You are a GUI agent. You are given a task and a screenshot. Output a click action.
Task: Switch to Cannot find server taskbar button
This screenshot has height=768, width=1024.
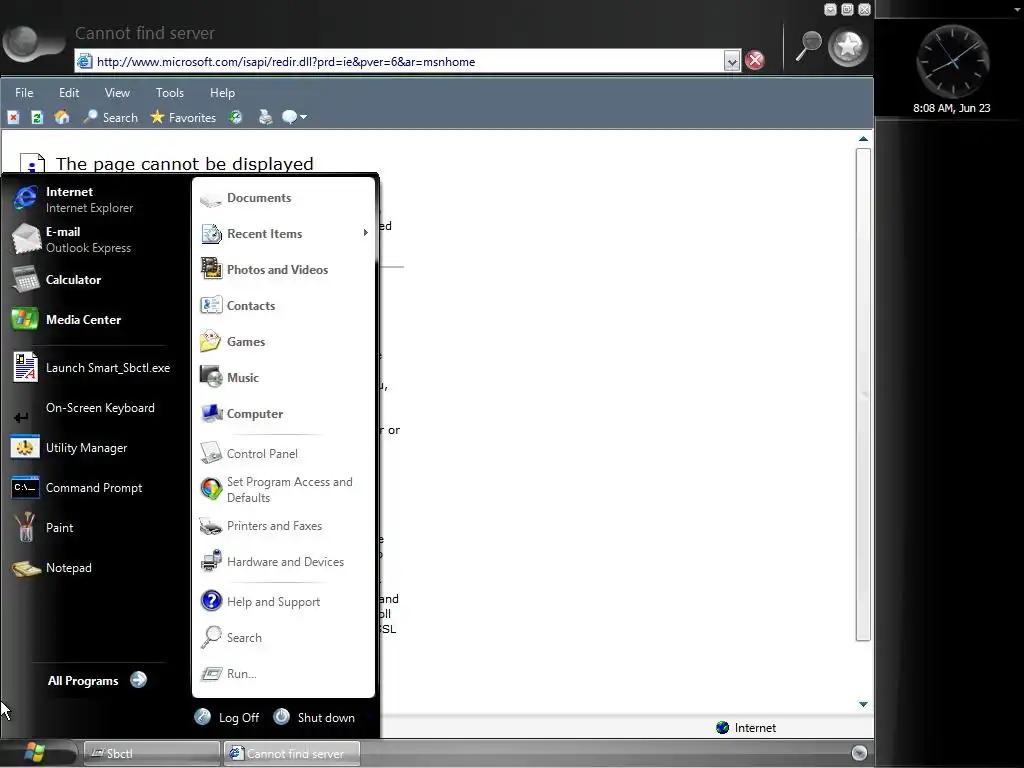[292, 754]
